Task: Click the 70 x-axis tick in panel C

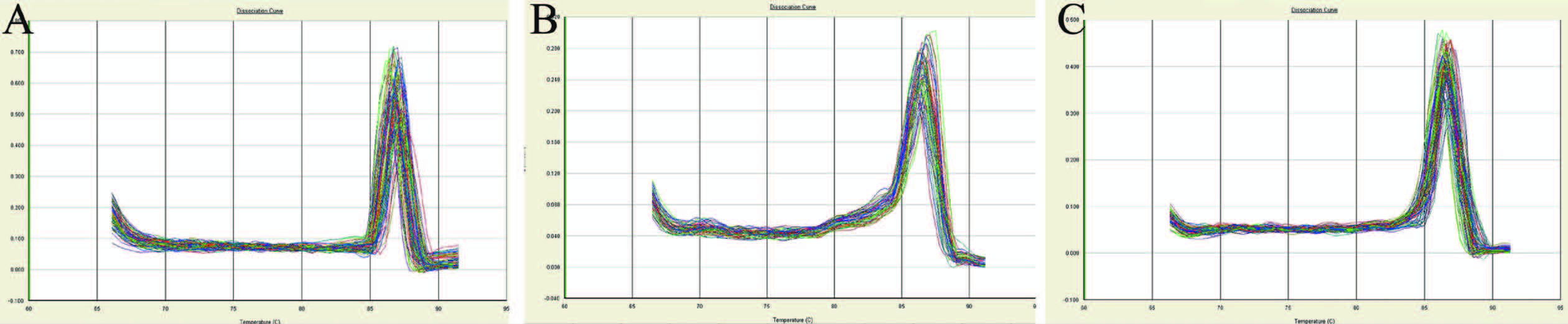Action: click(1220, 308)
